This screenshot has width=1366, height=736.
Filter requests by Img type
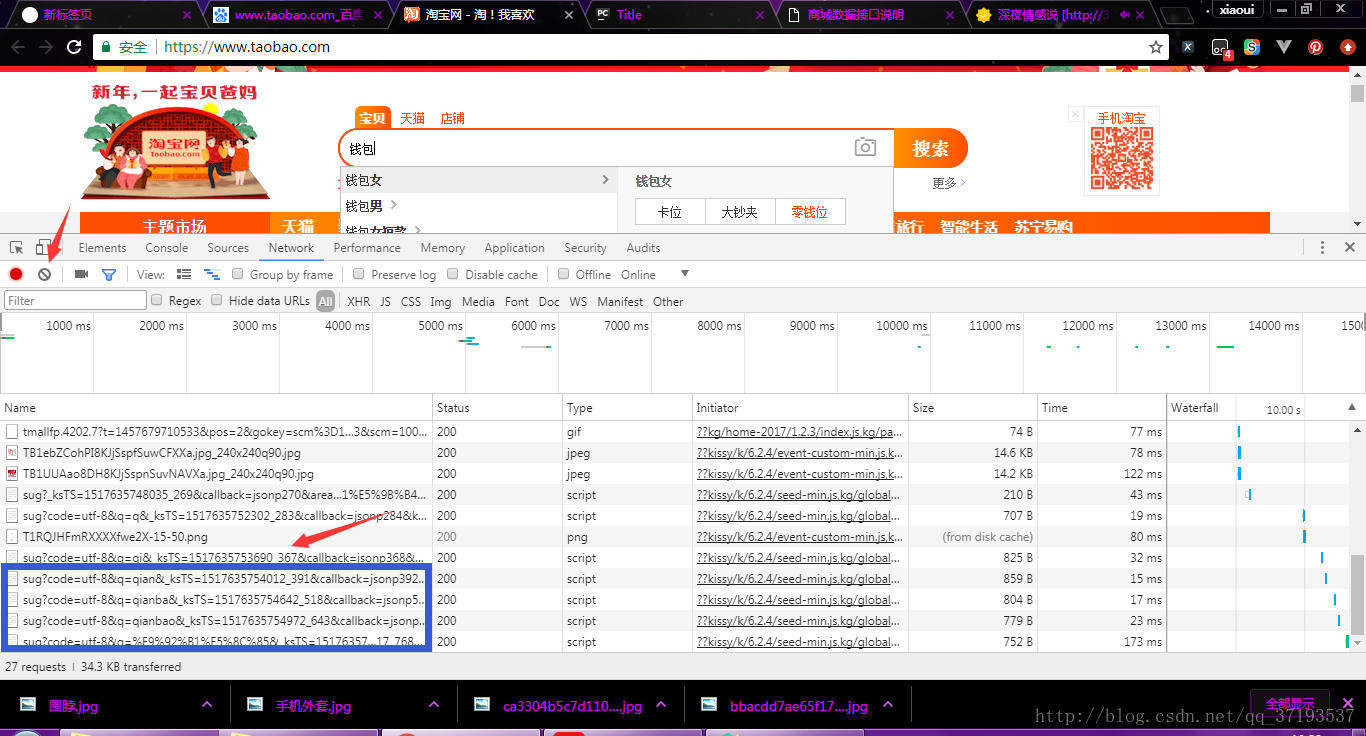[x=441, y=301]
